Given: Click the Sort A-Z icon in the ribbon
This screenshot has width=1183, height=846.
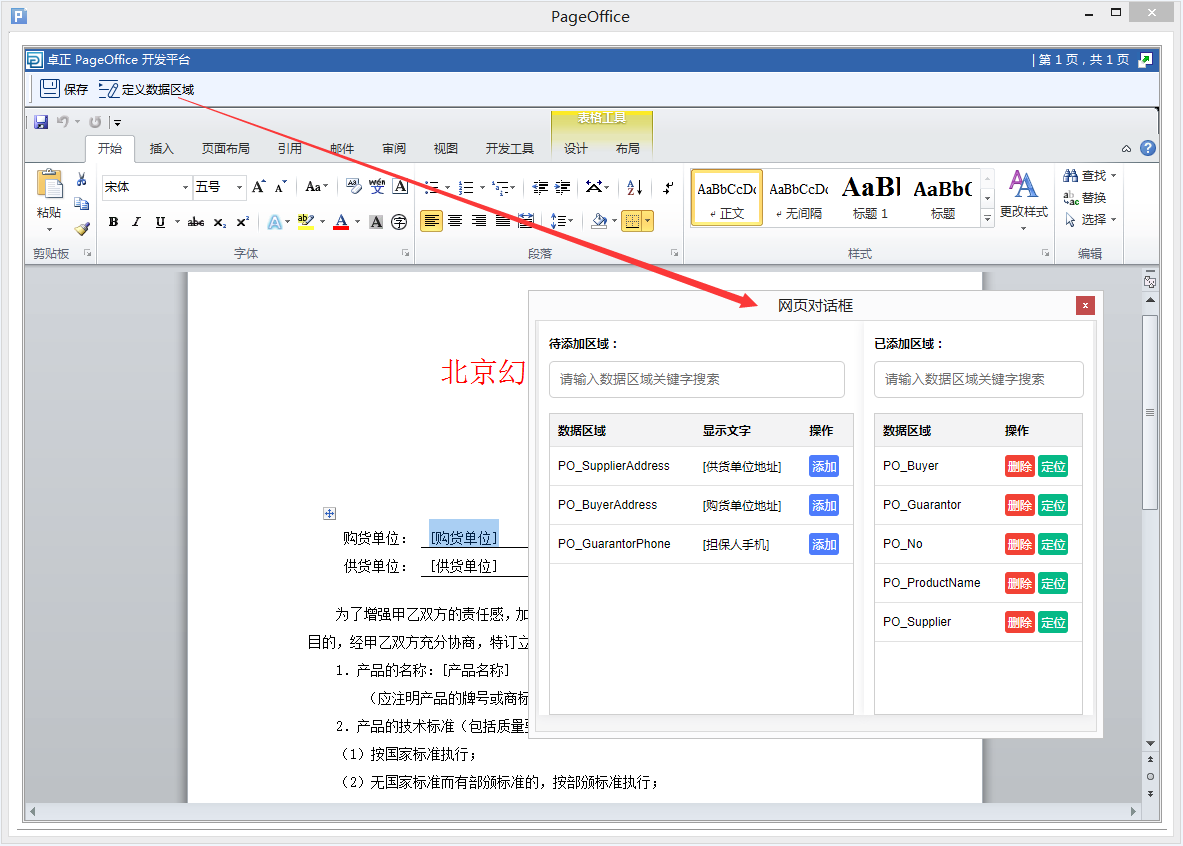Looking at the screenshot, I should (x=634, y=187).
